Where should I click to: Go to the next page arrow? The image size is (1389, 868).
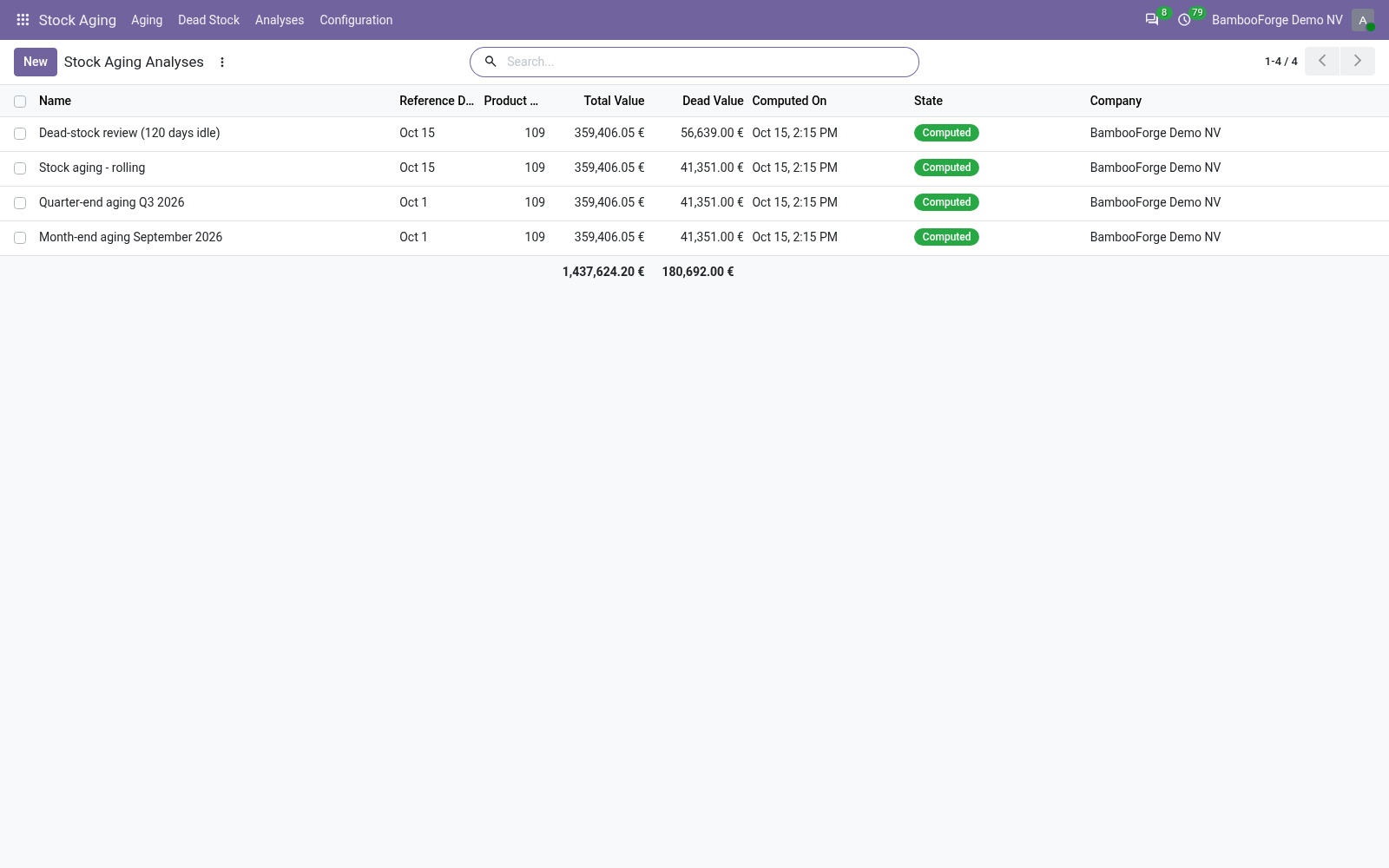coord(1358,61)
